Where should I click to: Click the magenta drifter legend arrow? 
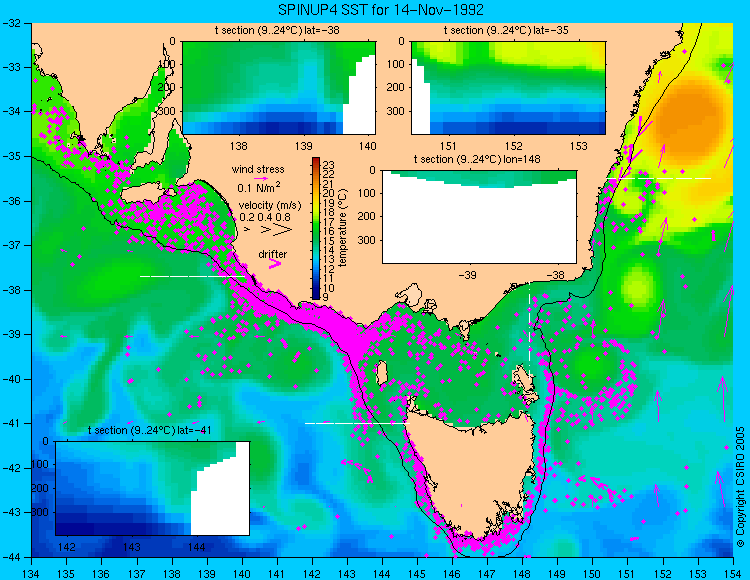[x=275, y=264]
